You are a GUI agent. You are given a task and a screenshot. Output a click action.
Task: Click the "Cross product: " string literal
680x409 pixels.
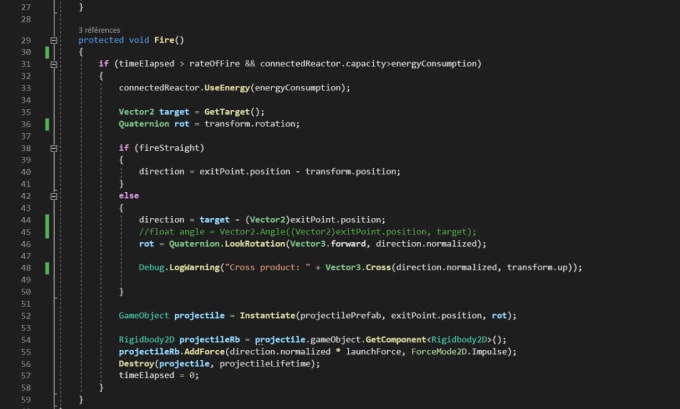click(x=267, y=268)
